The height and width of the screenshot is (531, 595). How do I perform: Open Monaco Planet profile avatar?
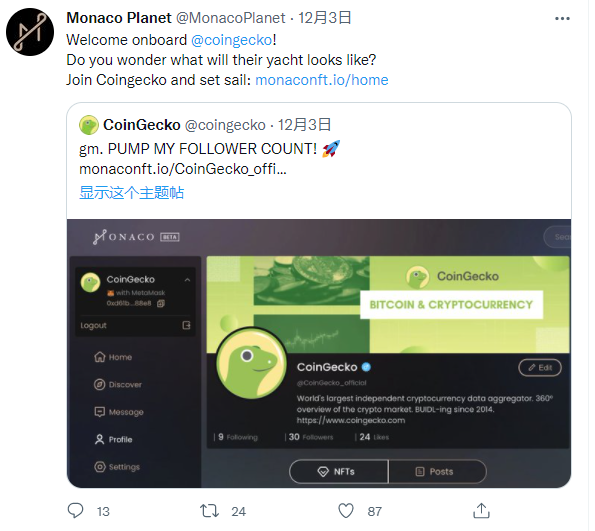pyautogui.click(x=30, y=32)
